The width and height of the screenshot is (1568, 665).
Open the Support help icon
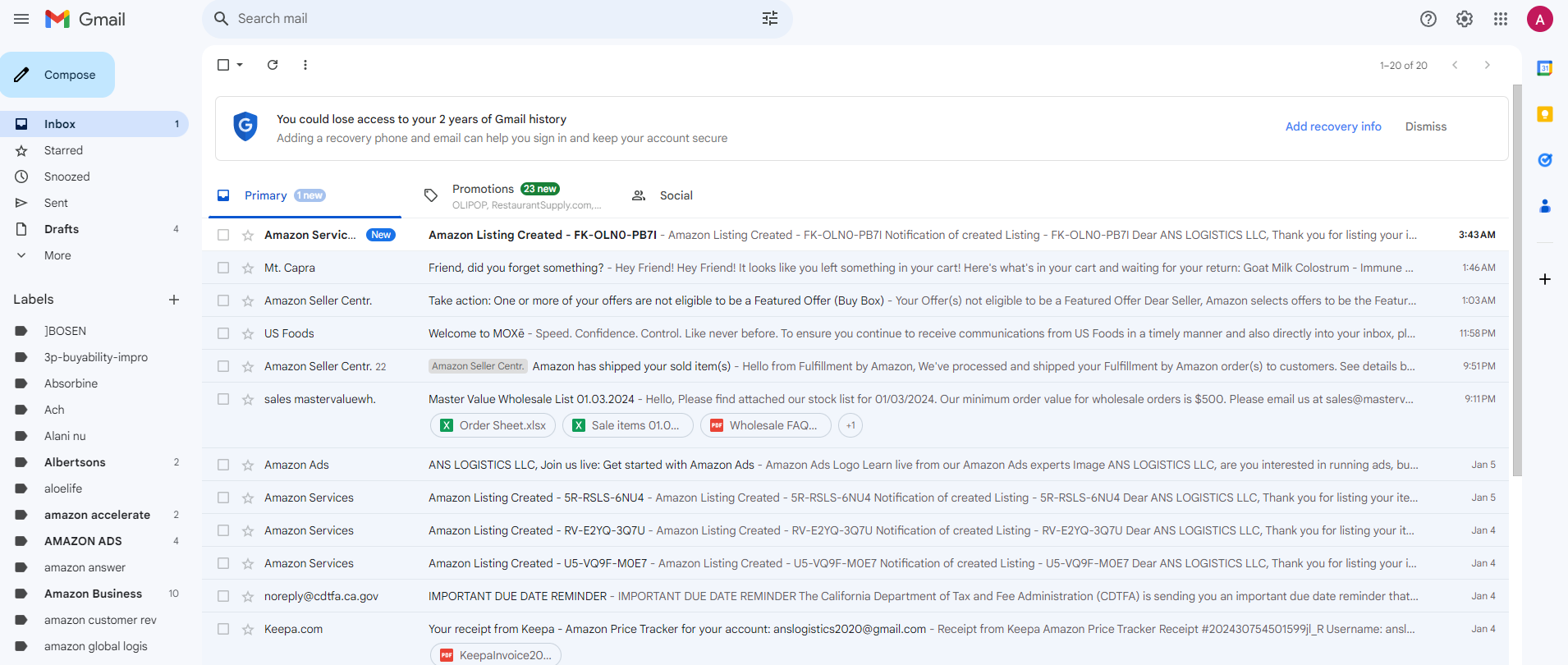point(1428,19)
